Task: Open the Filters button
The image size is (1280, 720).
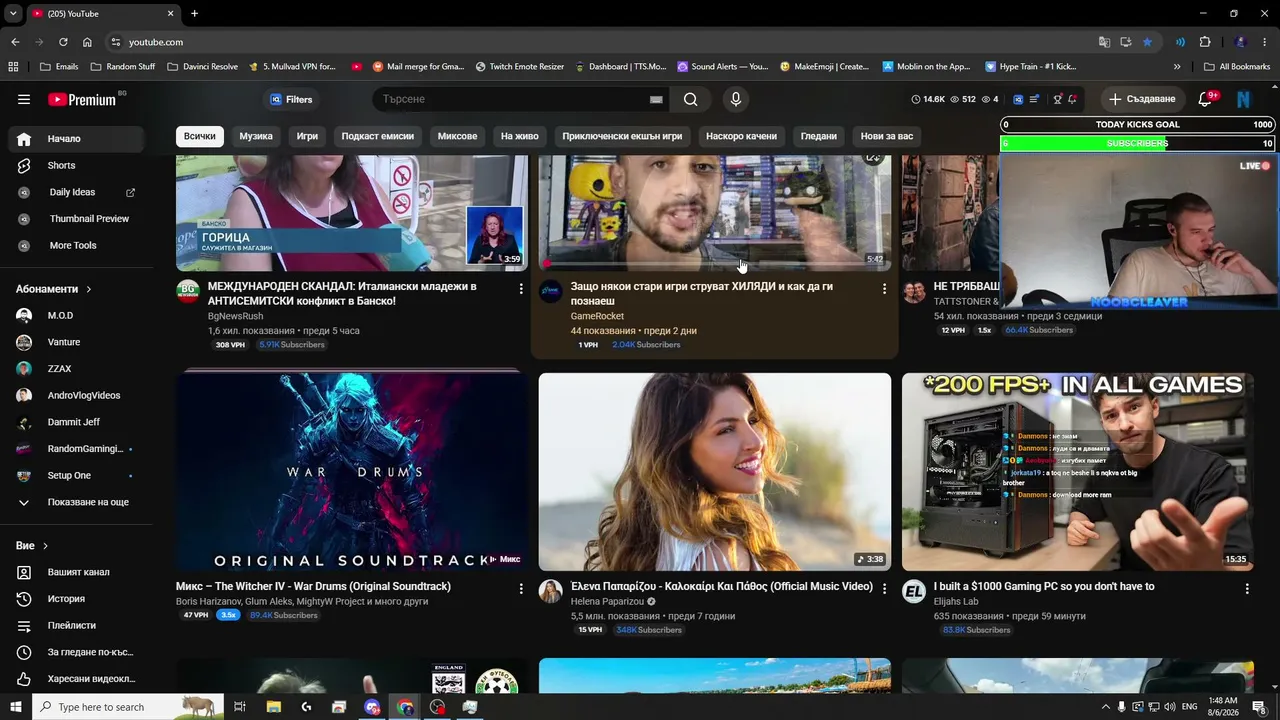Action: pos(291,99)
